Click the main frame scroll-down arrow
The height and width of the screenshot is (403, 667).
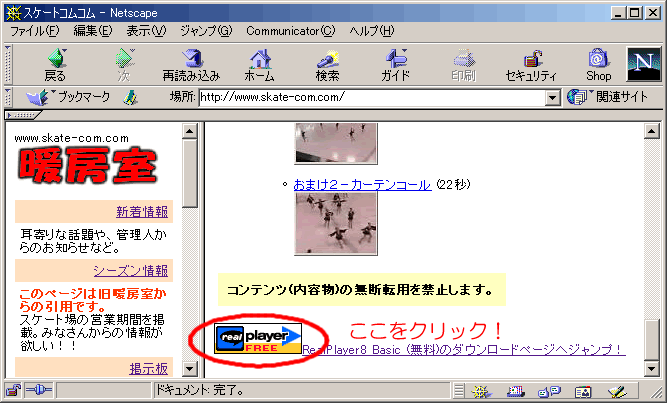coord(652,369)
